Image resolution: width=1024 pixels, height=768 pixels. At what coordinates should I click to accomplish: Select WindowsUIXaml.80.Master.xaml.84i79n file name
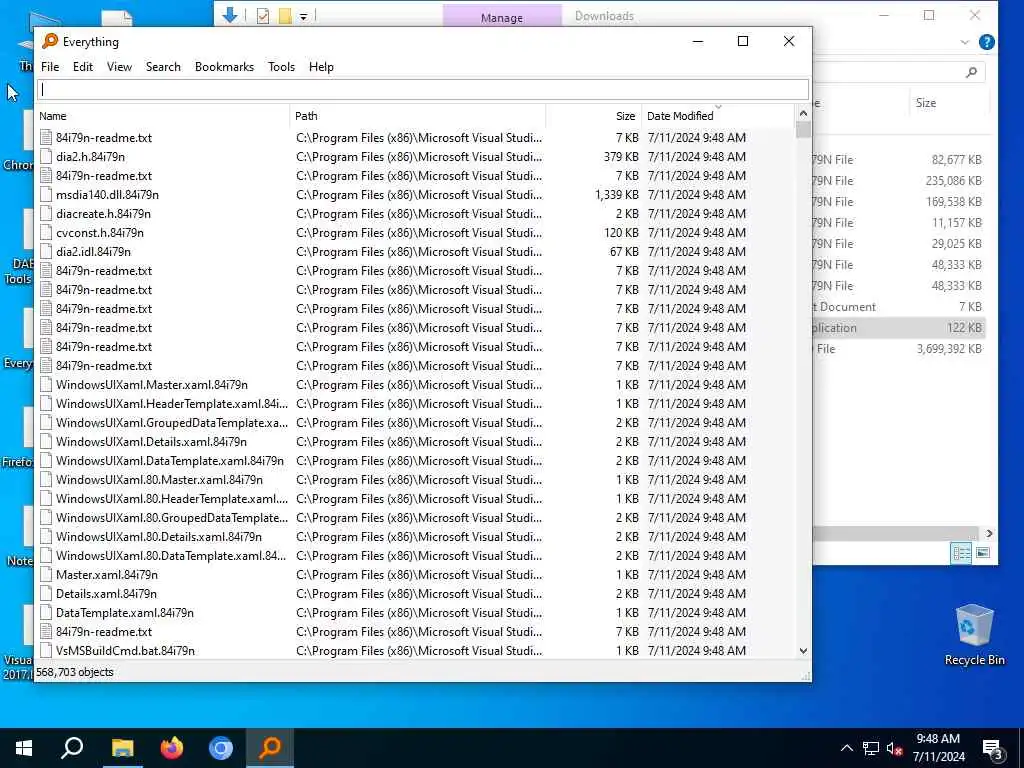click(x=159, y=479)
